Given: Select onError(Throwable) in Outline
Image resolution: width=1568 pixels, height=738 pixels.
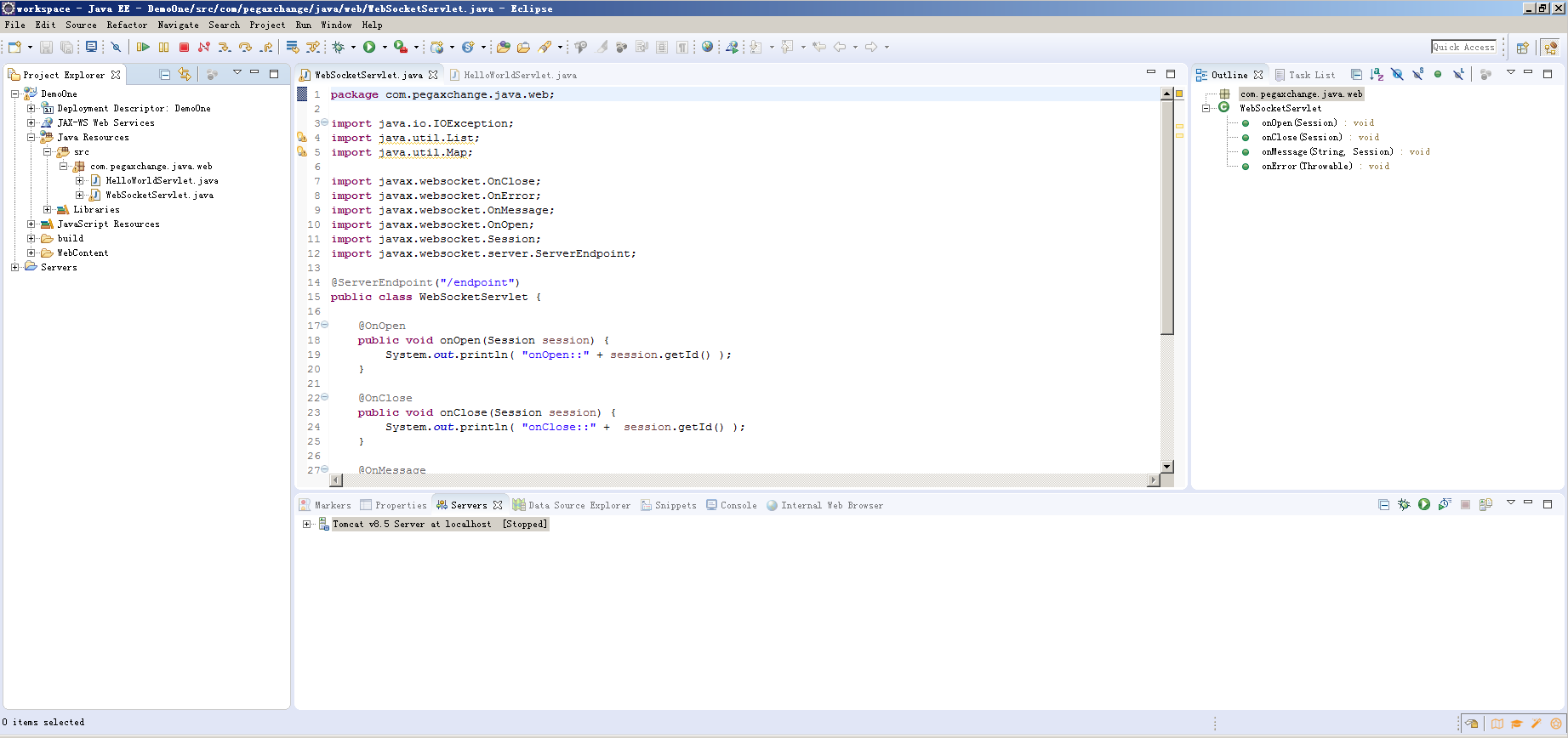Looking at the screenshot, I should [x=1307, y=166].
